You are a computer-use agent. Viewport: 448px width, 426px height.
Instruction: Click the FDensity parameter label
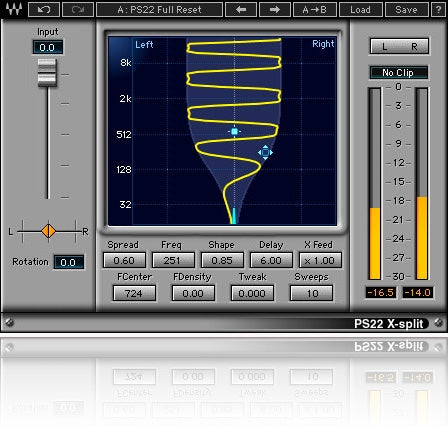click(192, 277)
